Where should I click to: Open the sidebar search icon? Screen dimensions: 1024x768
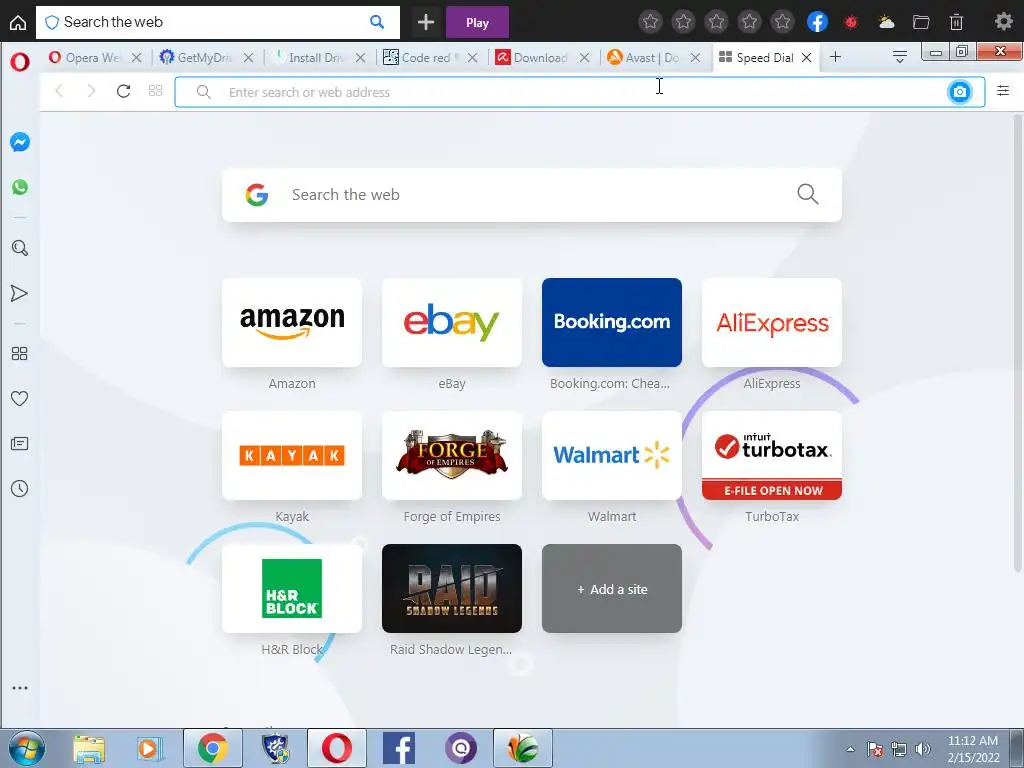pyautogui.click(x=20, y=248)
